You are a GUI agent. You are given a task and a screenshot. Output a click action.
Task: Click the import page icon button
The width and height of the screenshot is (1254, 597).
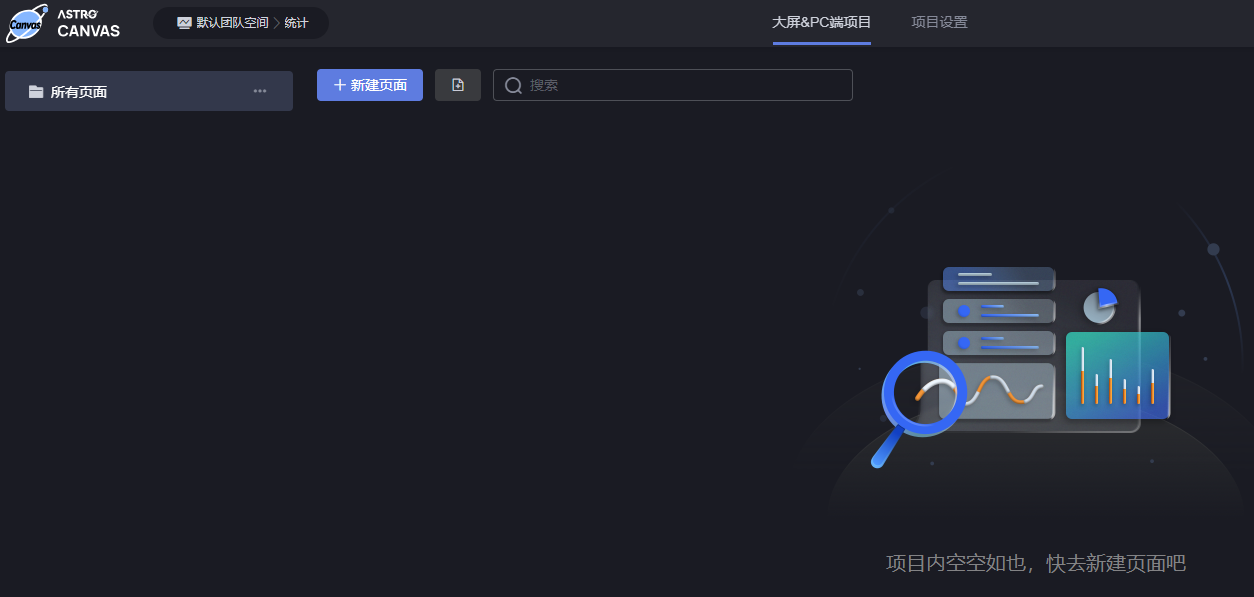458,85
